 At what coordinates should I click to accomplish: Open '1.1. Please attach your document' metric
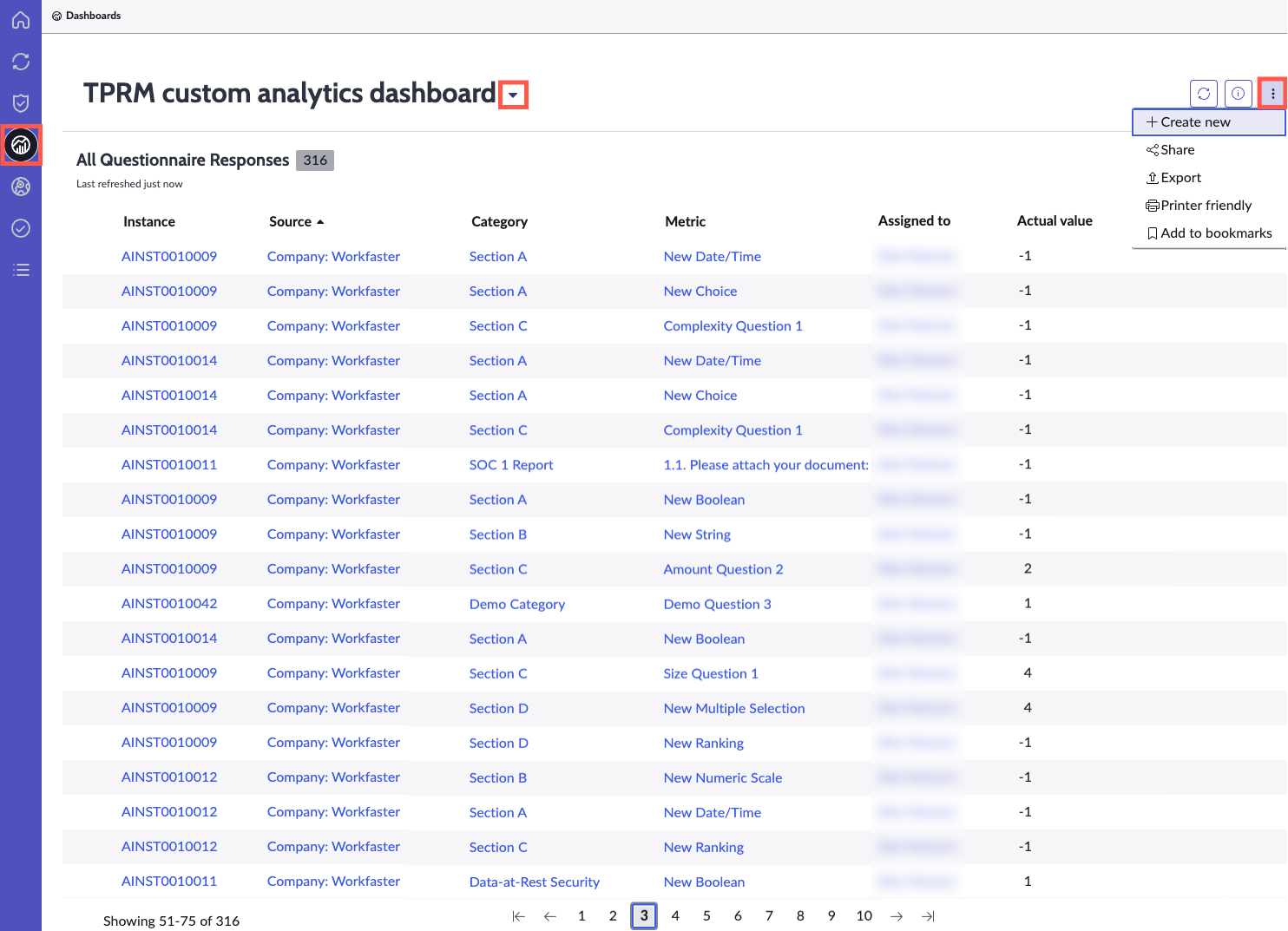coord(766,465)
